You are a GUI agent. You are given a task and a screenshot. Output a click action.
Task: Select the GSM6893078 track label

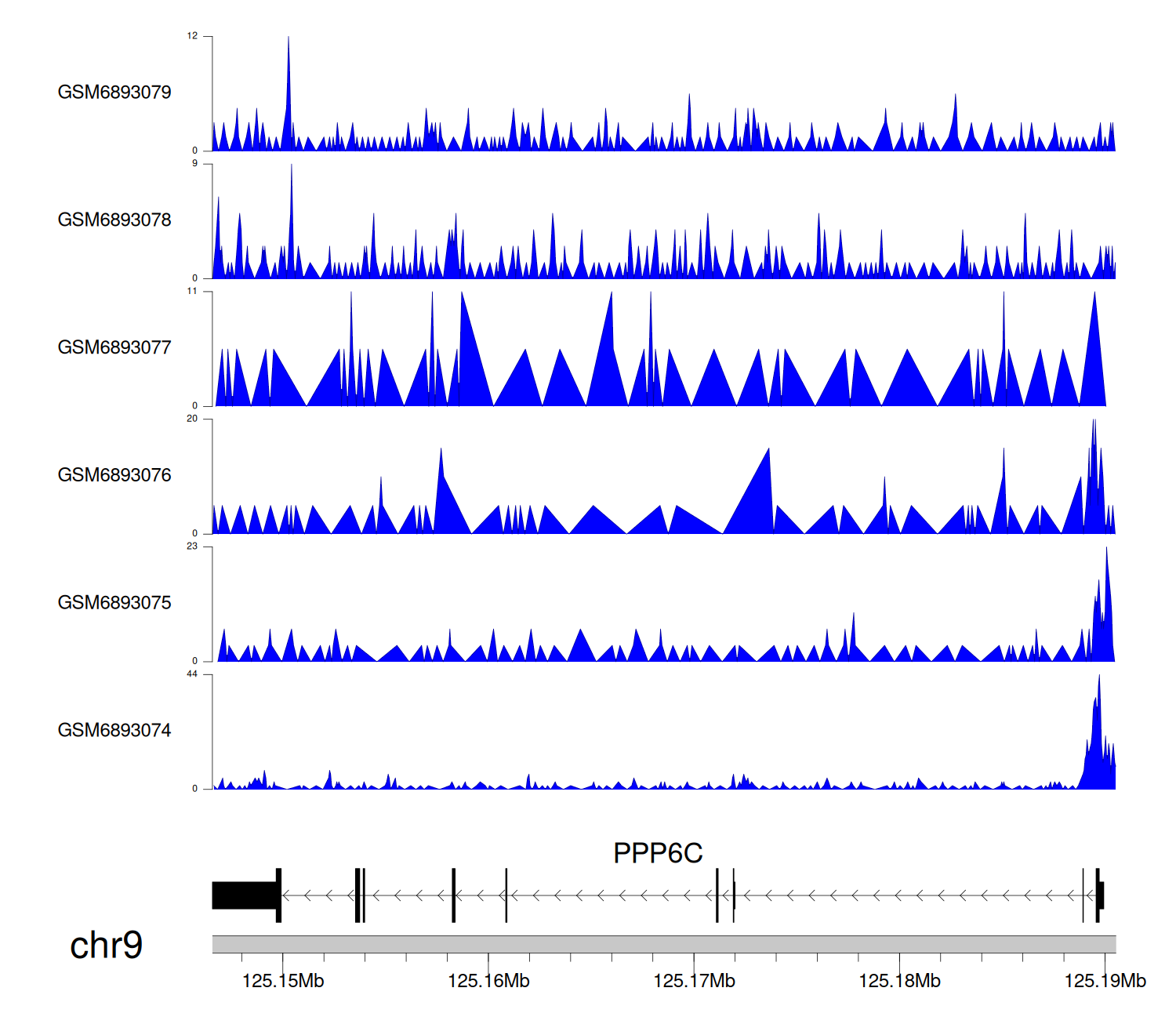pos(114,220)
